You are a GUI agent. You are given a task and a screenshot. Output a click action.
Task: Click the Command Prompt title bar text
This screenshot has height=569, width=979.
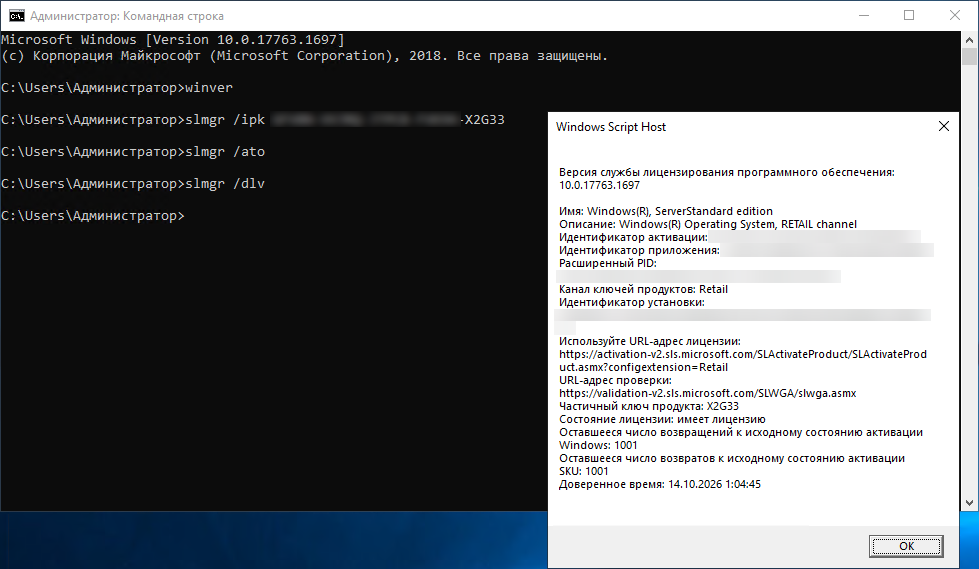pyautogui.click(x=127, y=16)
